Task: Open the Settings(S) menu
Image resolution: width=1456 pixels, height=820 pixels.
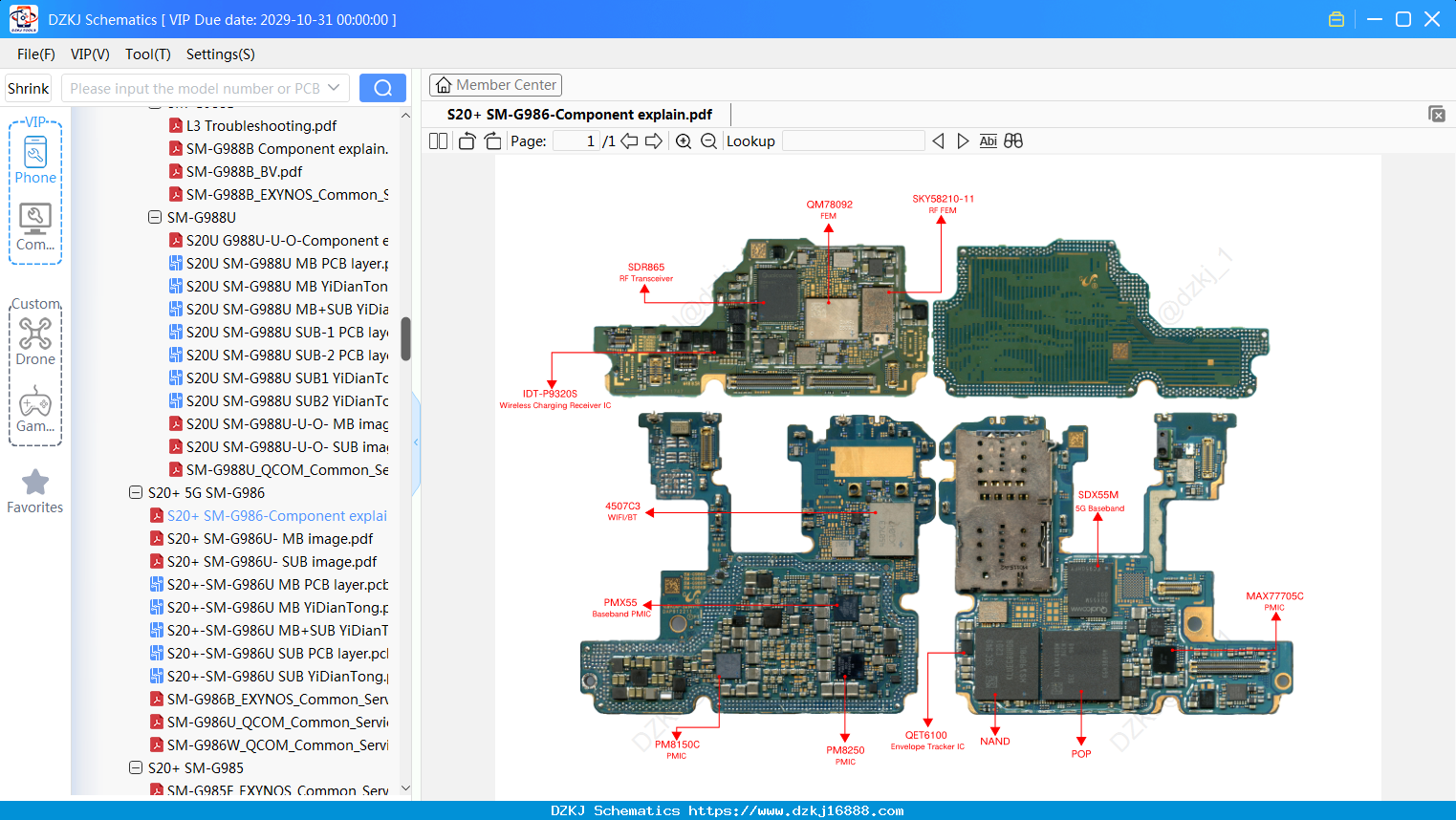Action: 221,54
